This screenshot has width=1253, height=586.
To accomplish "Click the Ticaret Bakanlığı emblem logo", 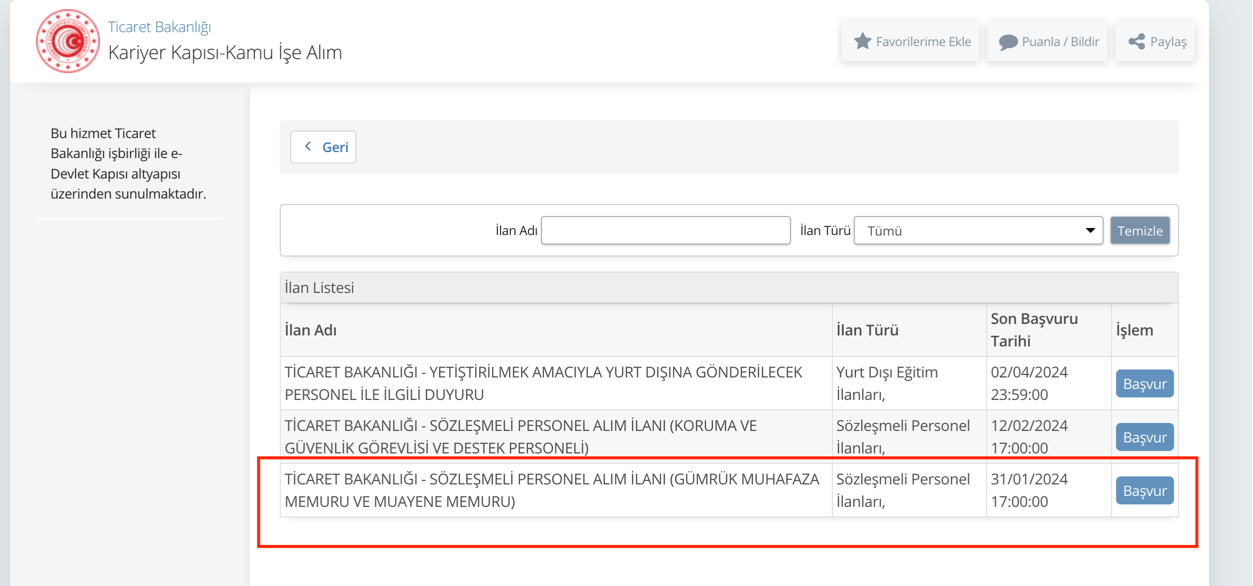I will [x=68, y=41].
